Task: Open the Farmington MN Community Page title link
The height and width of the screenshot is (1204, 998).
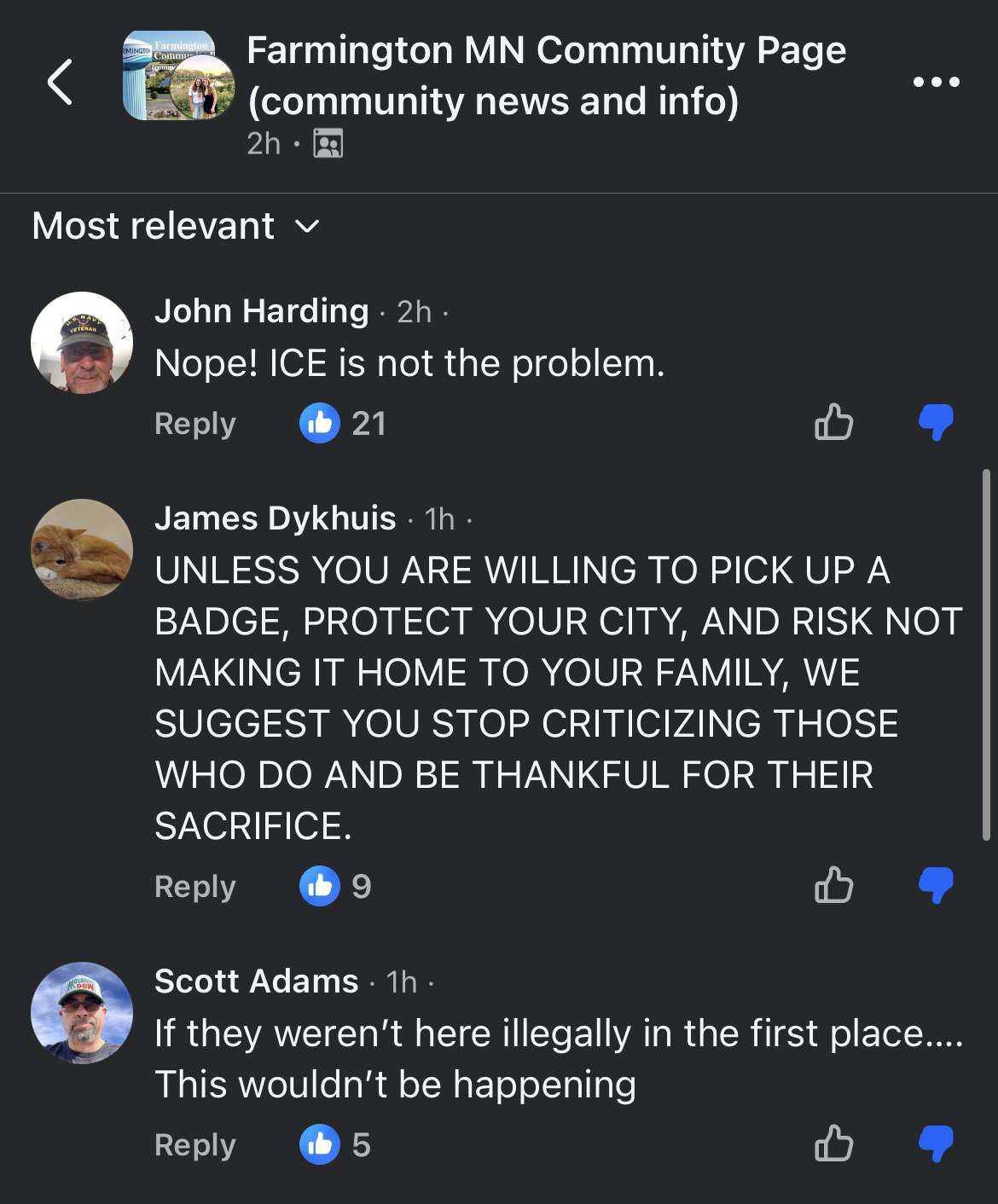Action: 546,75
